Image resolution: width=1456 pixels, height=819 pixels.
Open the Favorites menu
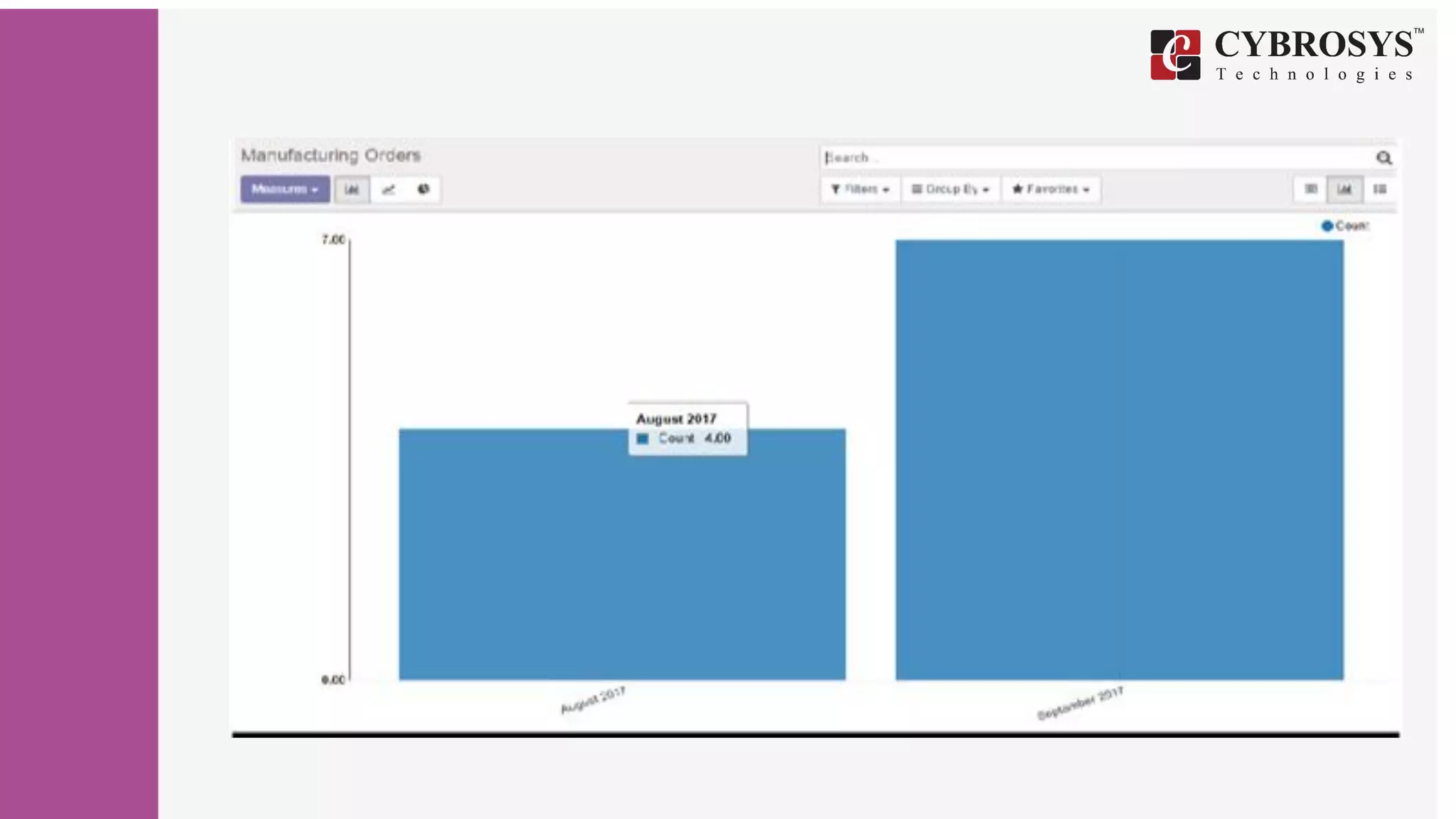(x=1051, y=189)
